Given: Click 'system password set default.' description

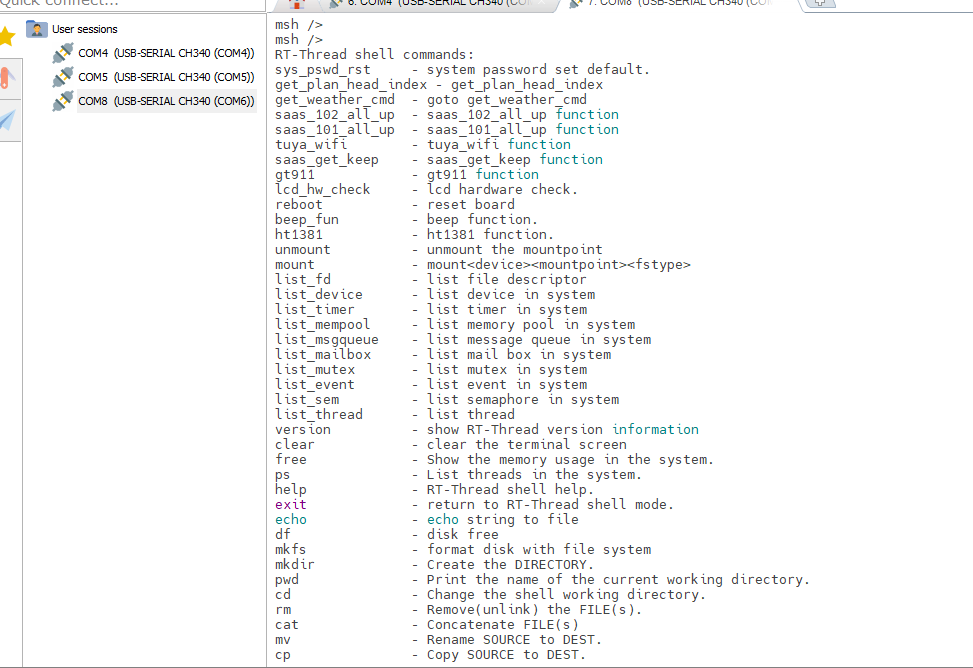Looking at the screenshot, I should [x=538, y=70].
